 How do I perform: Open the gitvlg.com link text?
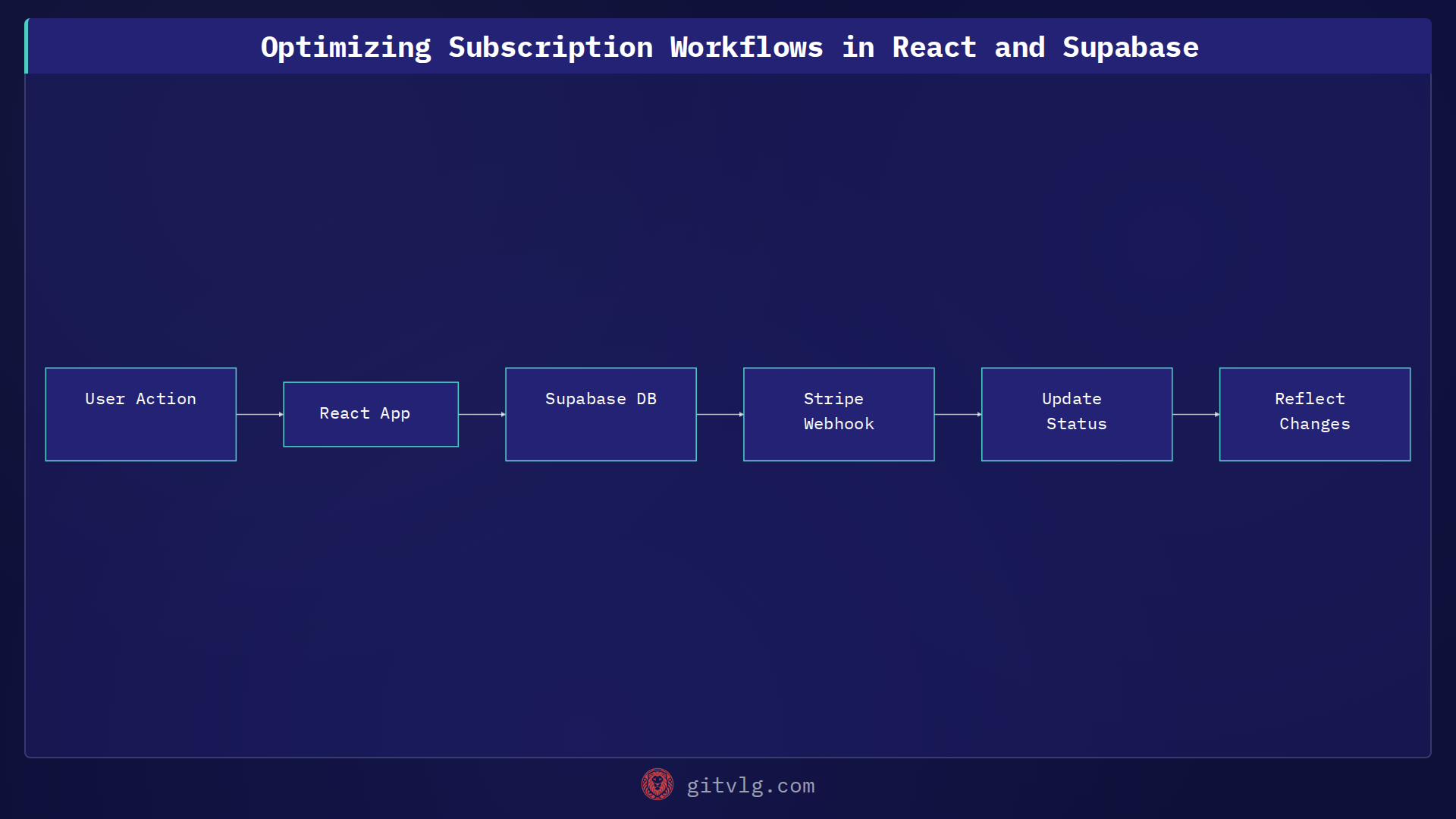coord(750,786)
